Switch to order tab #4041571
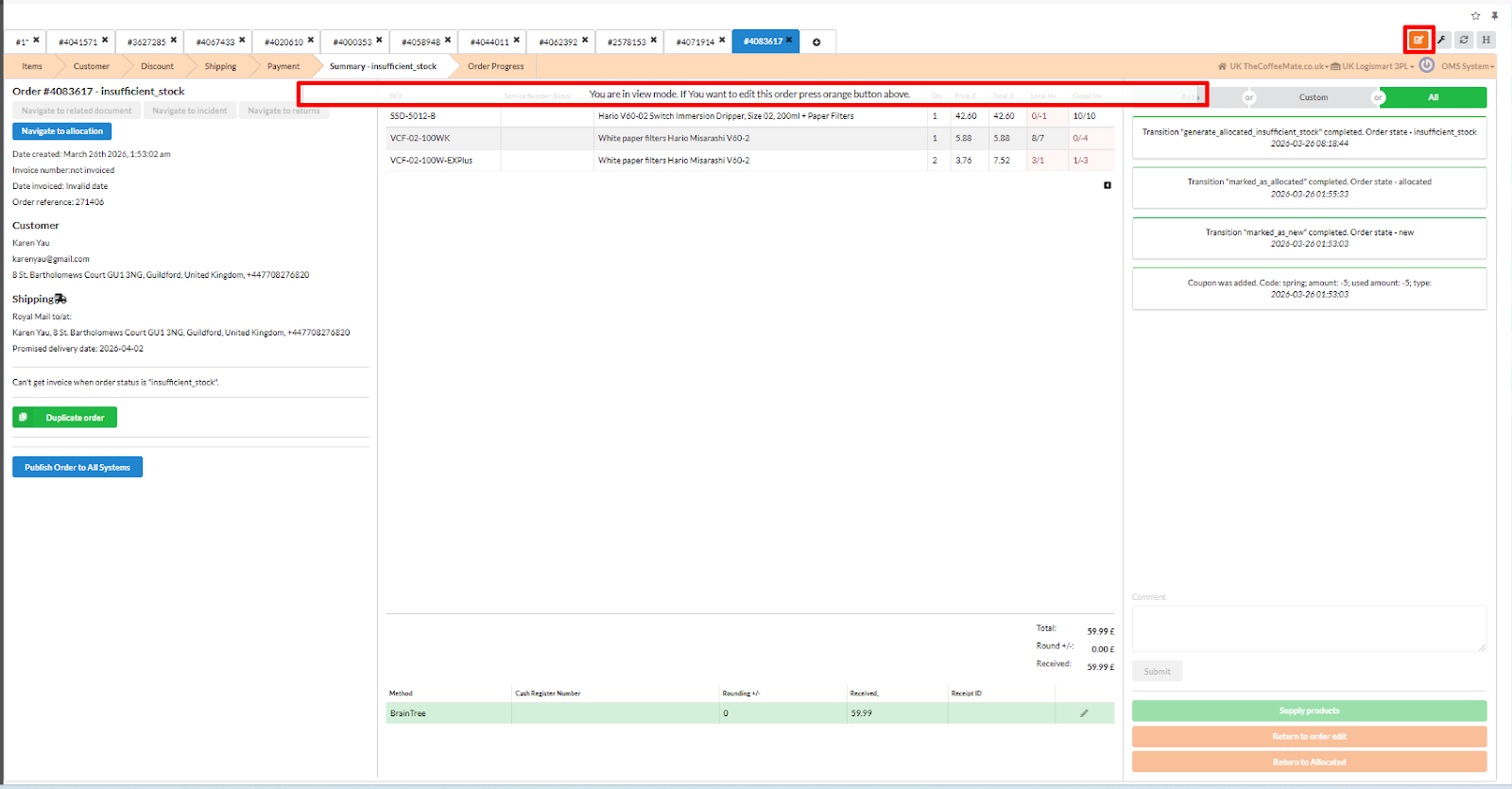This screenshot has height=789, width=1512. click(x=77, y=42)
